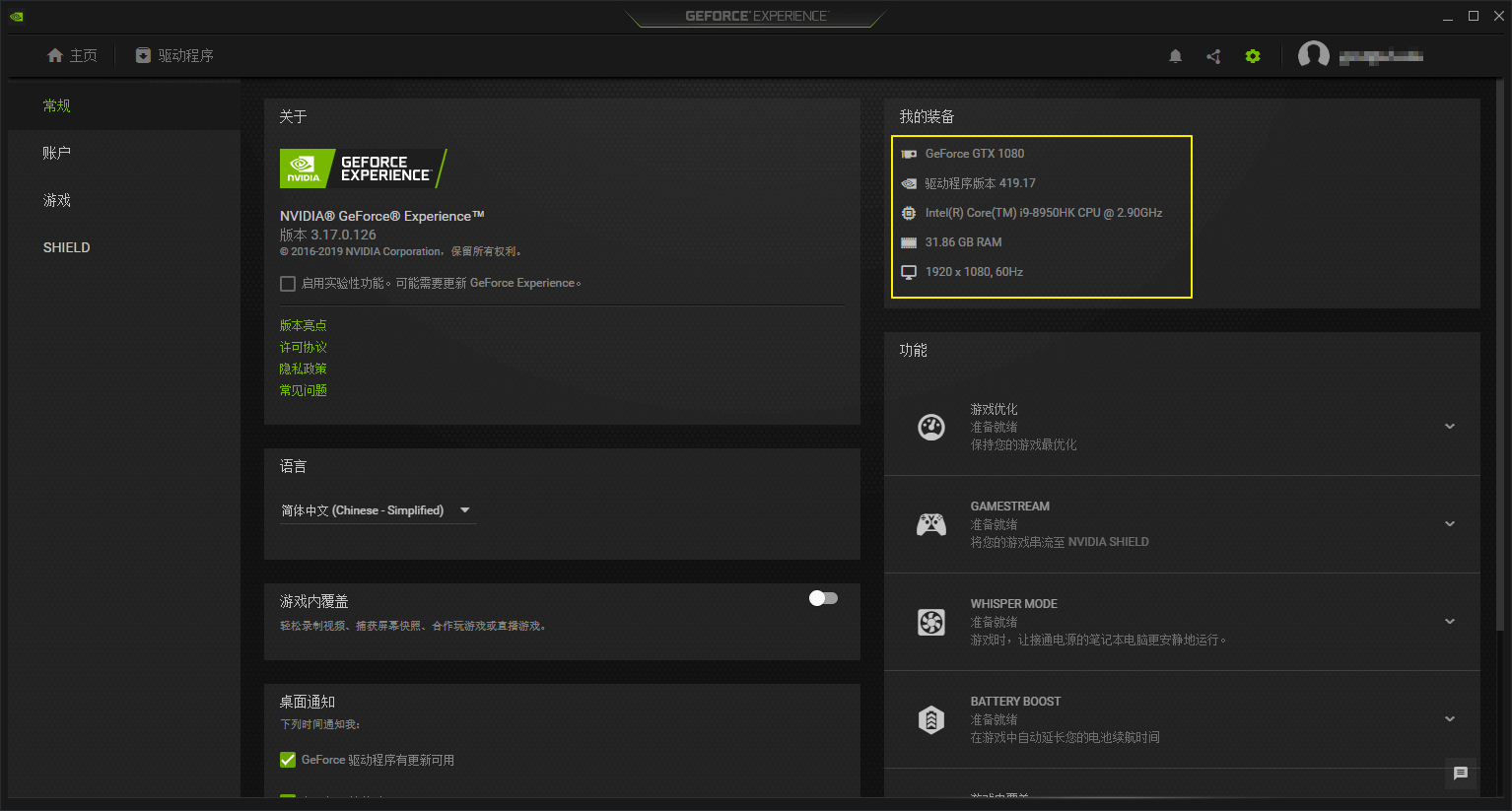Open the feedback chat icon
The image size is (1512, 811).
pos(1461,774)
